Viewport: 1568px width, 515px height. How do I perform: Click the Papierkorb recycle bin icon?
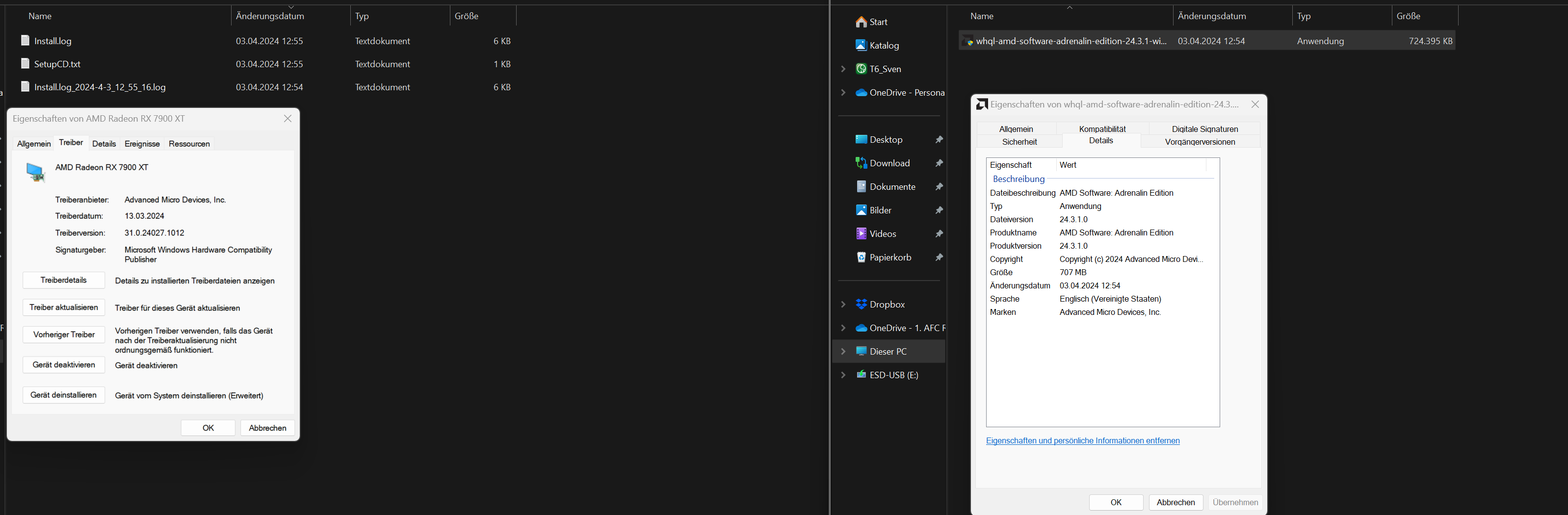861,257
